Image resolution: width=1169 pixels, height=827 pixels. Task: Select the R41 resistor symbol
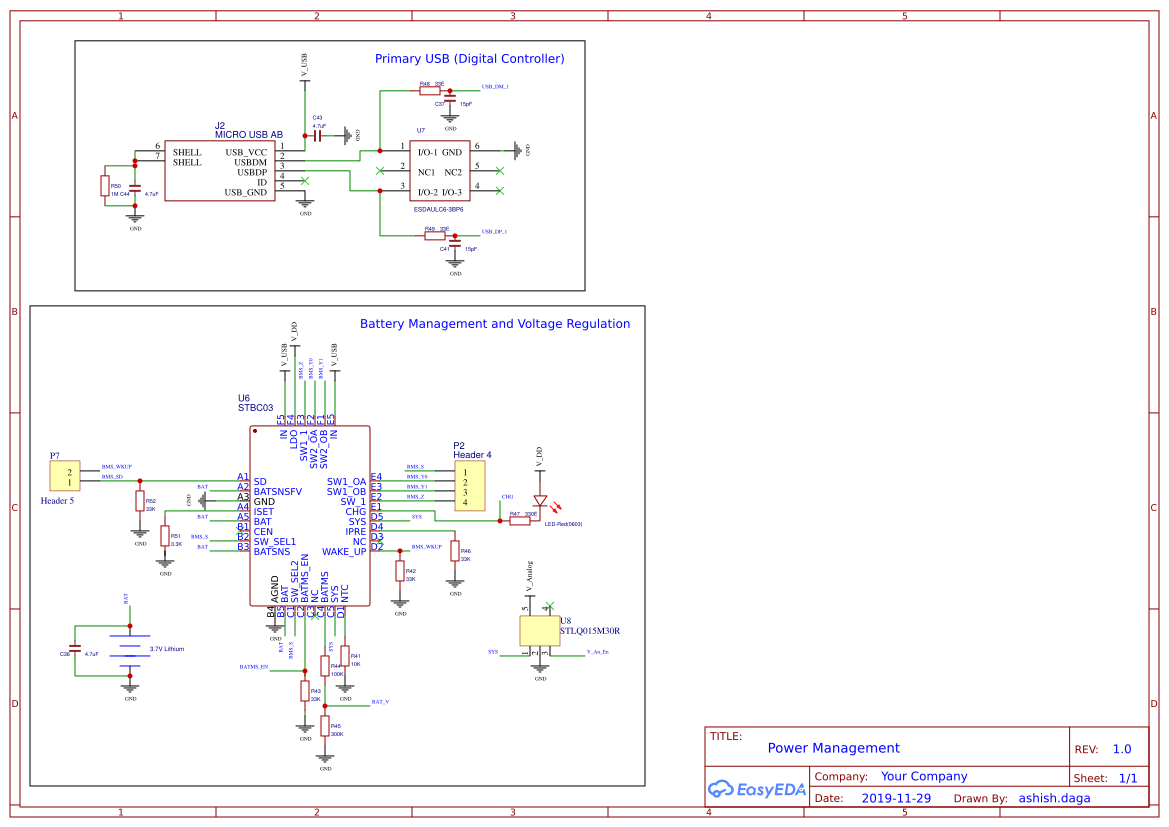(x=344, y=655)
